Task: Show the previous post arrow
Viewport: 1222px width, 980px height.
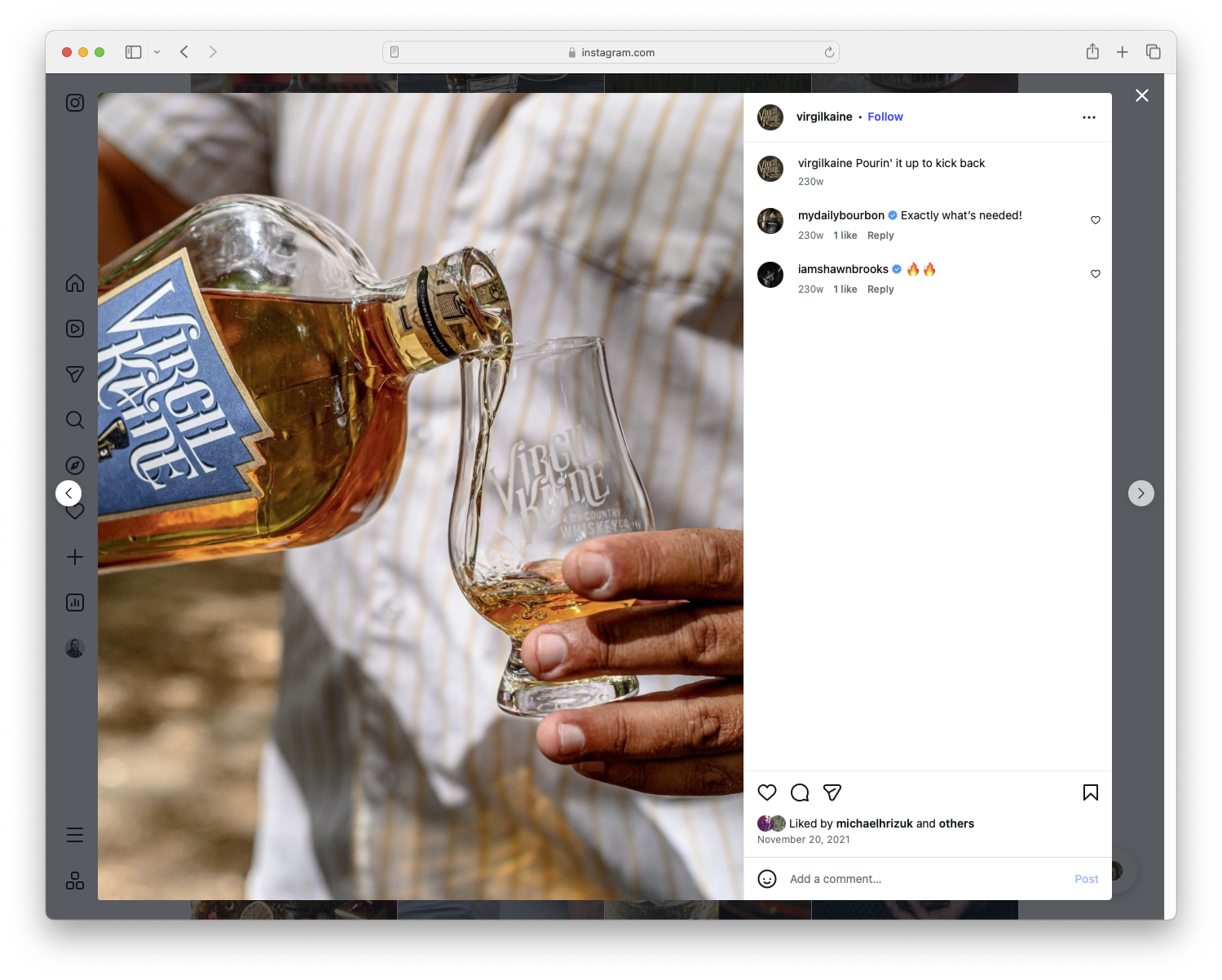Action: coord(68,493)
